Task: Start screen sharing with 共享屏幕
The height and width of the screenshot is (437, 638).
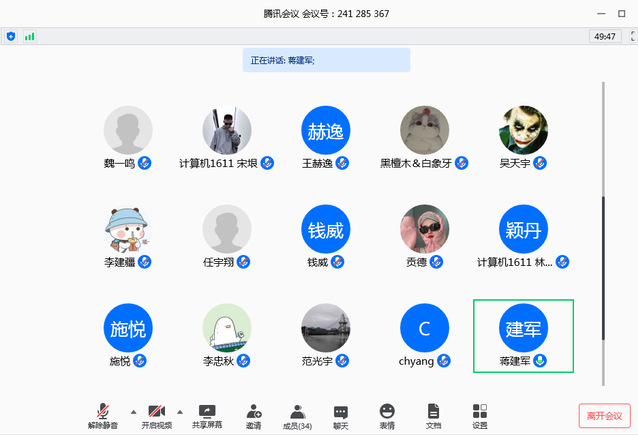Action: coord(207,416)
